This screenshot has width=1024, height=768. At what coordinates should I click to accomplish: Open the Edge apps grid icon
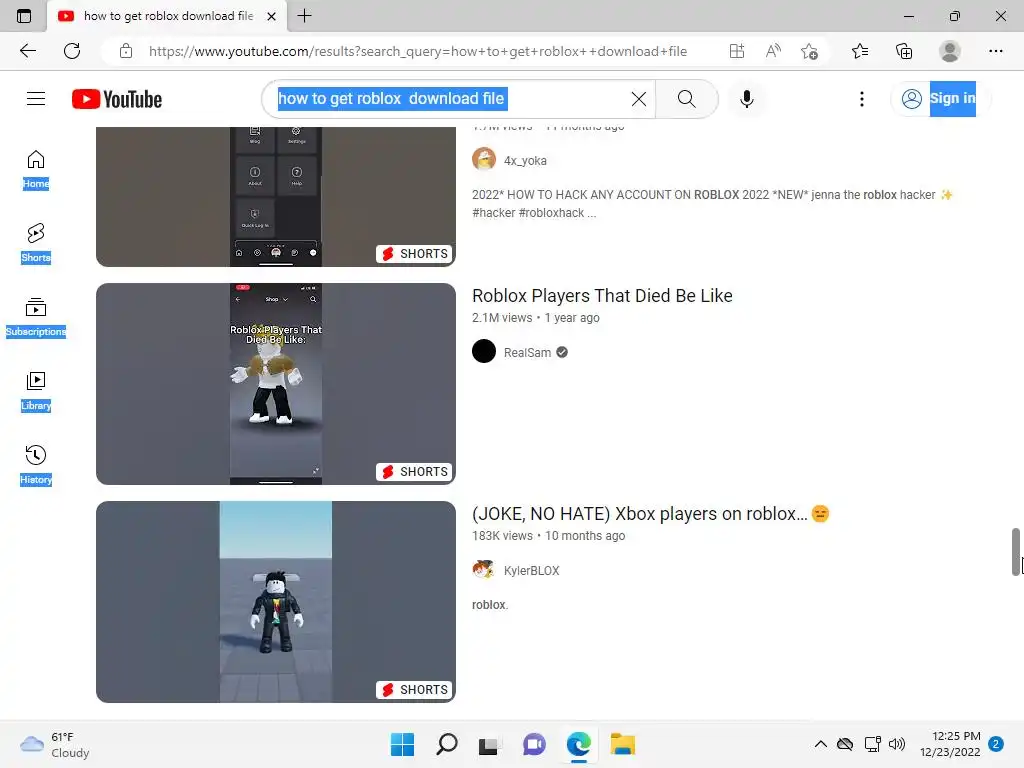[x=737, y=51]
